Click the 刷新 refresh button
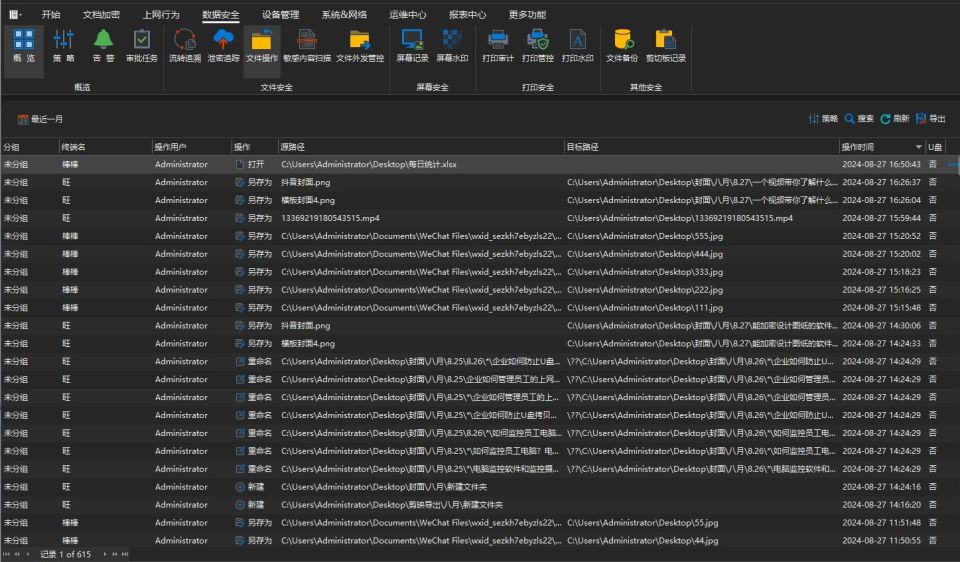 point(894,119)
